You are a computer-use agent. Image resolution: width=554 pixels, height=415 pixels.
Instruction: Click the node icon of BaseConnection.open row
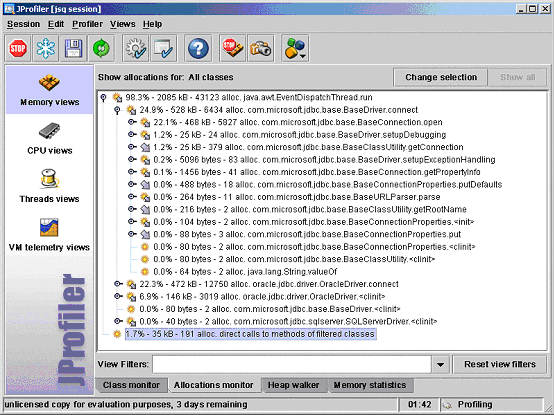click(x=145, y=123)
